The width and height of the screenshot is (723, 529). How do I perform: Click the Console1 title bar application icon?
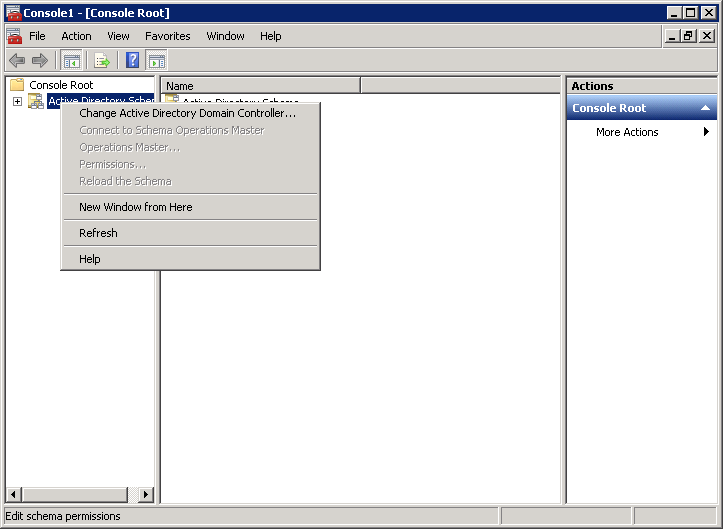14,13
